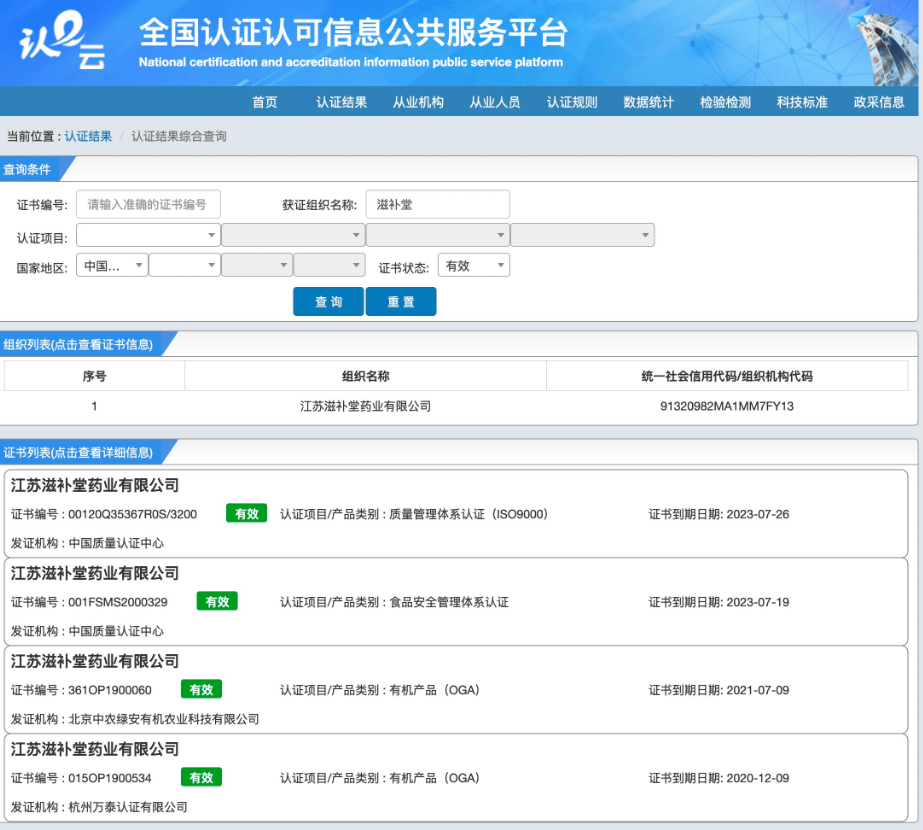Click 有效 badge of certificate 361OP1900060

[x=201, y=689]
